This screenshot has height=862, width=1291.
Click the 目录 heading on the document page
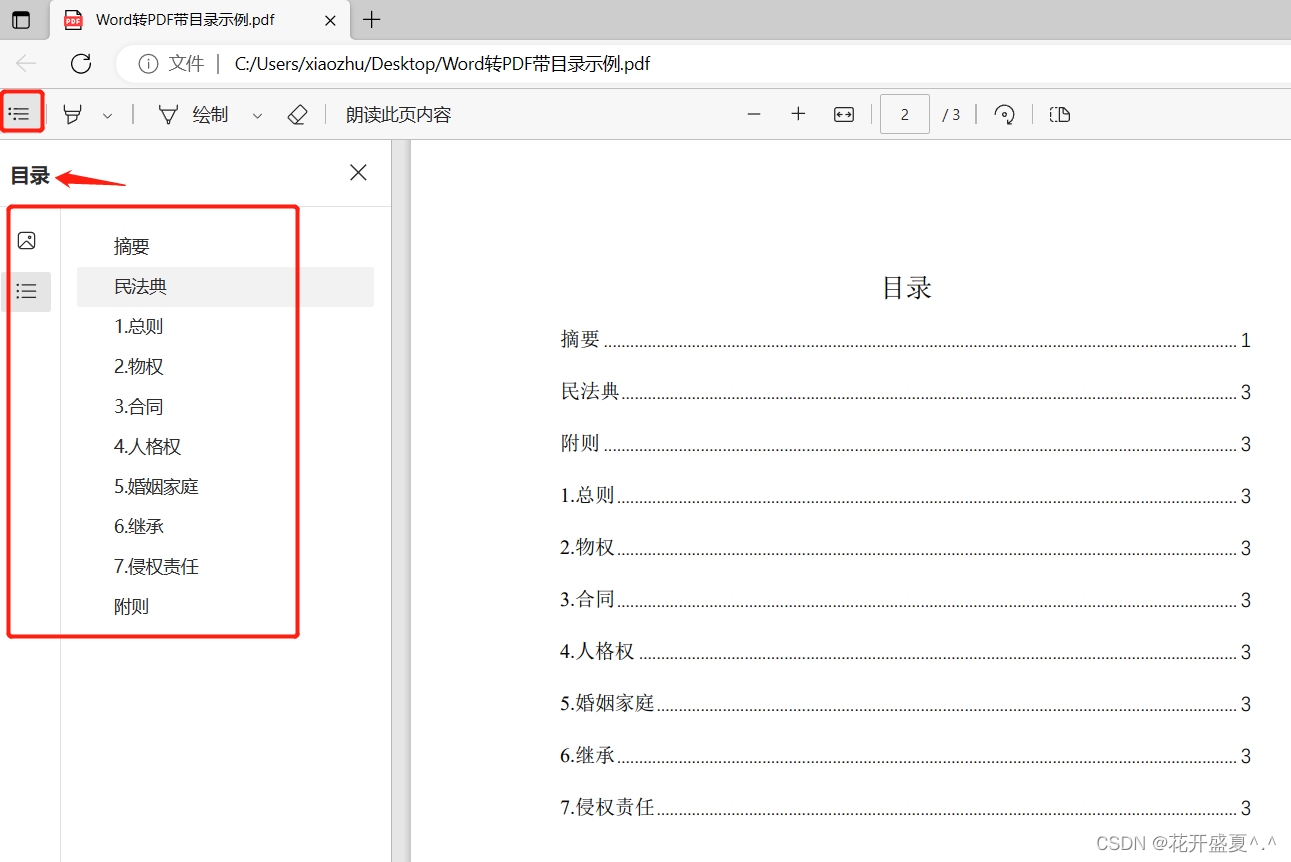[907, 288]
